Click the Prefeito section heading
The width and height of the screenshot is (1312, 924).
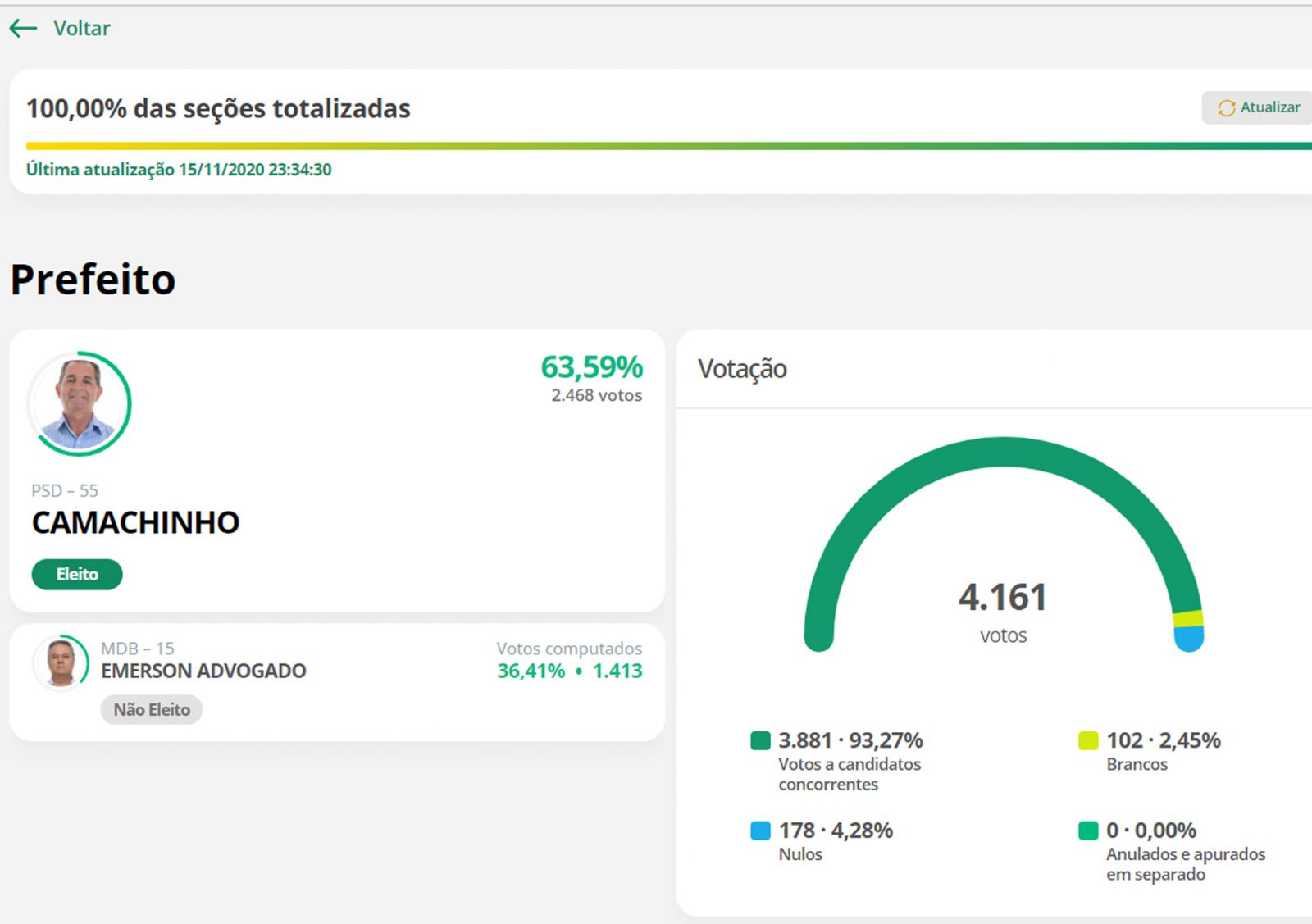[93, 279]
